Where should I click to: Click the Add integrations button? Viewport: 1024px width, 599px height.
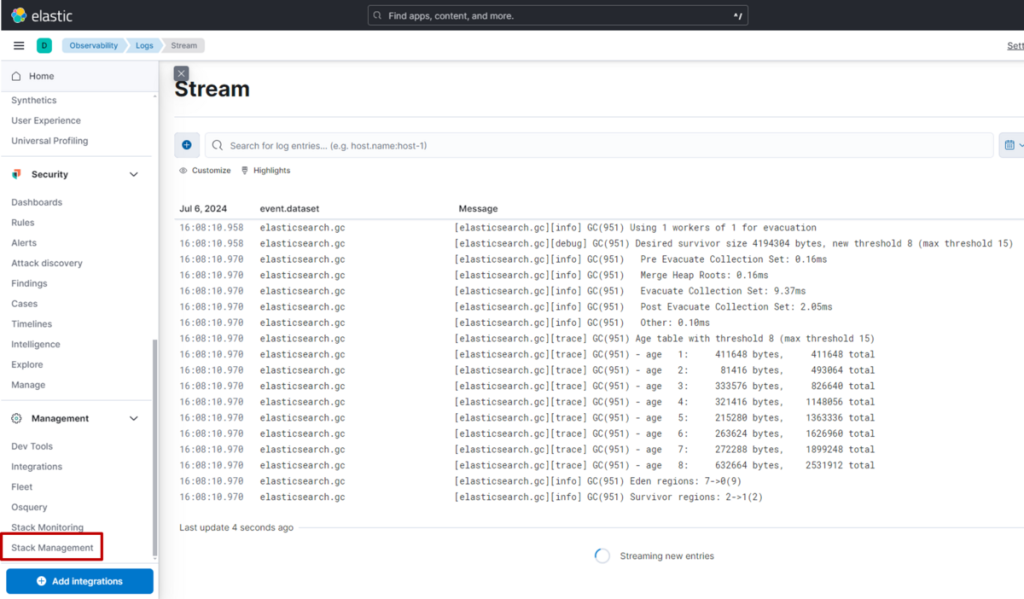pos(80,581)
